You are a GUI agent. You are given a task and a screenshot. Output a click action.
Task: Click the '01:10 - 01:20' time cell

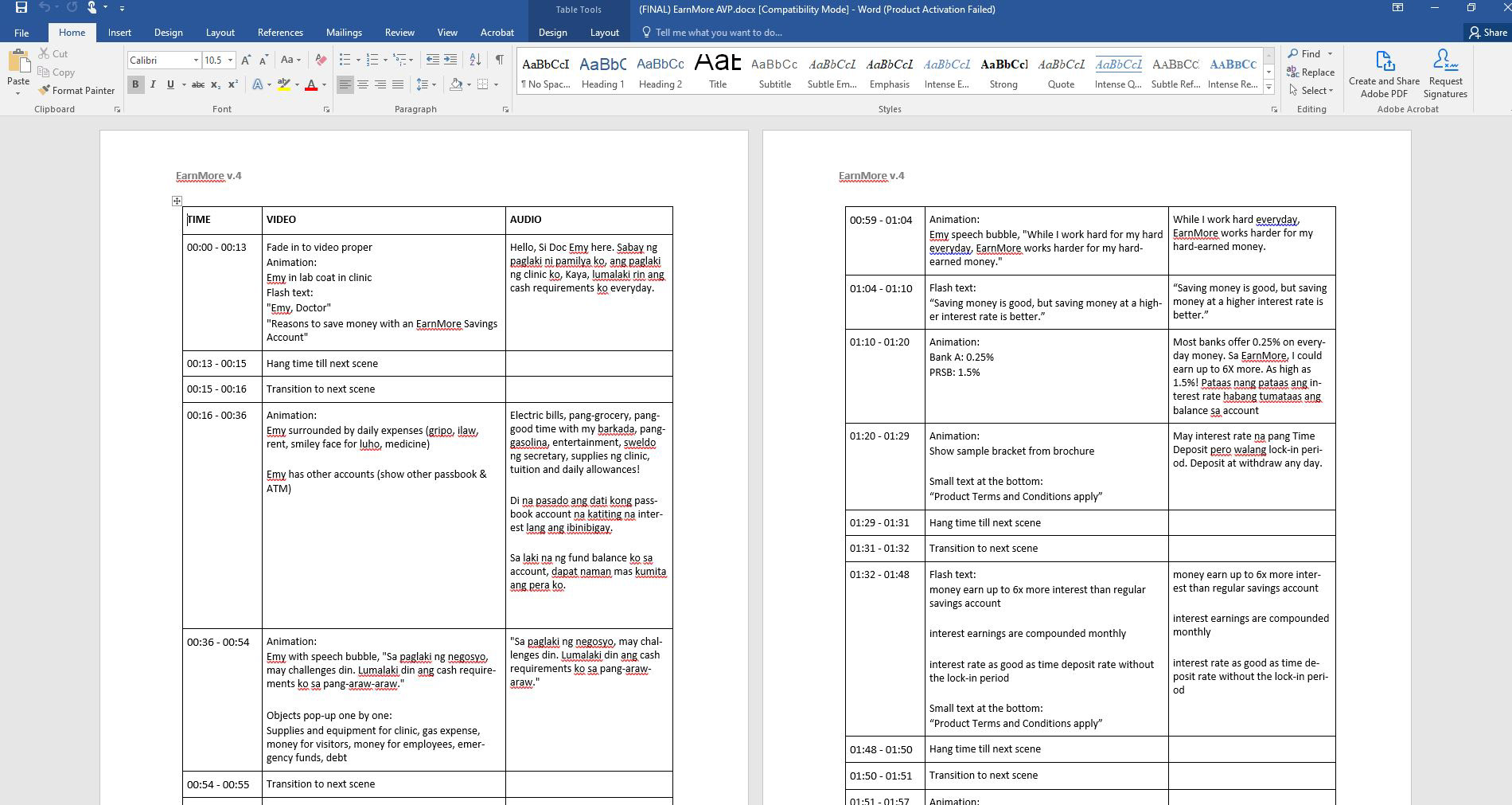(885, 376)
